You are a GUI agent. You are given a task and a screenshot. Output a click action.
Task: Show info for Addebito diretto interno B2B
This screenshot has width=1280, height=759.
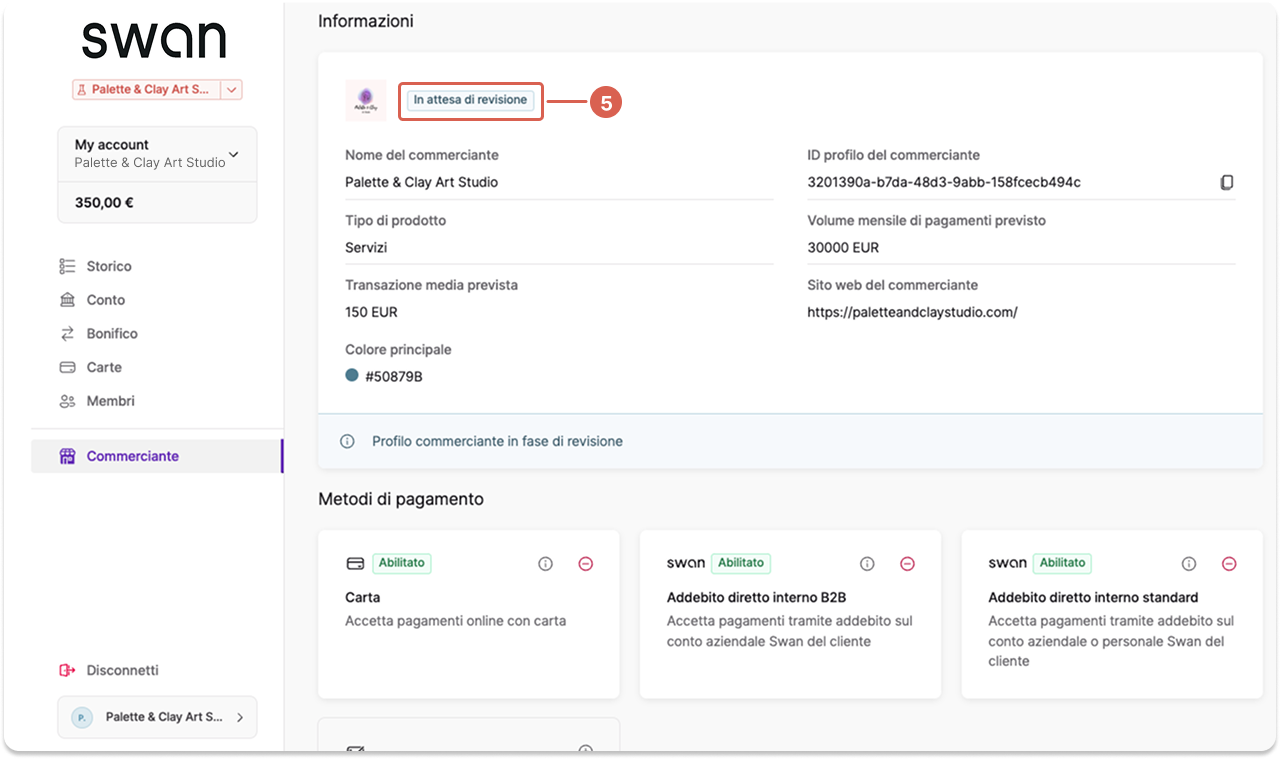(x=867, y=564)
